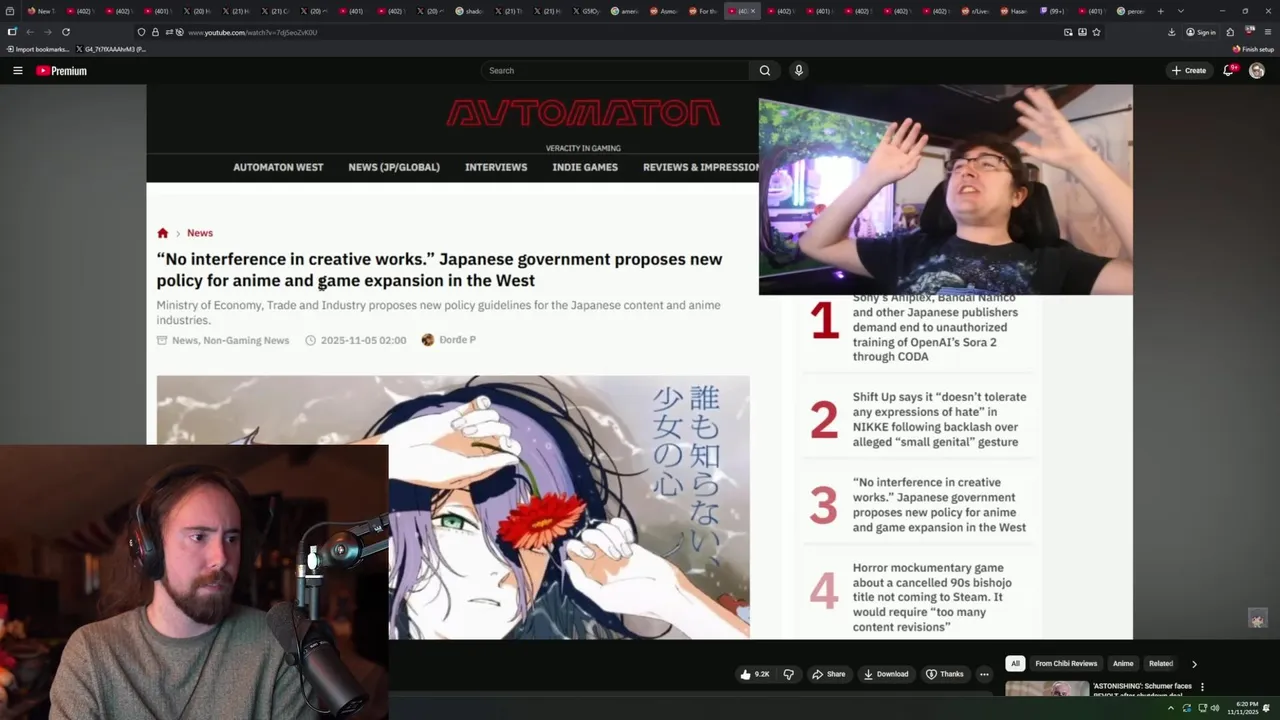Open YouTube notifications bell
The width and height of the screenshot is (1280, 720).
[1229, 70]
